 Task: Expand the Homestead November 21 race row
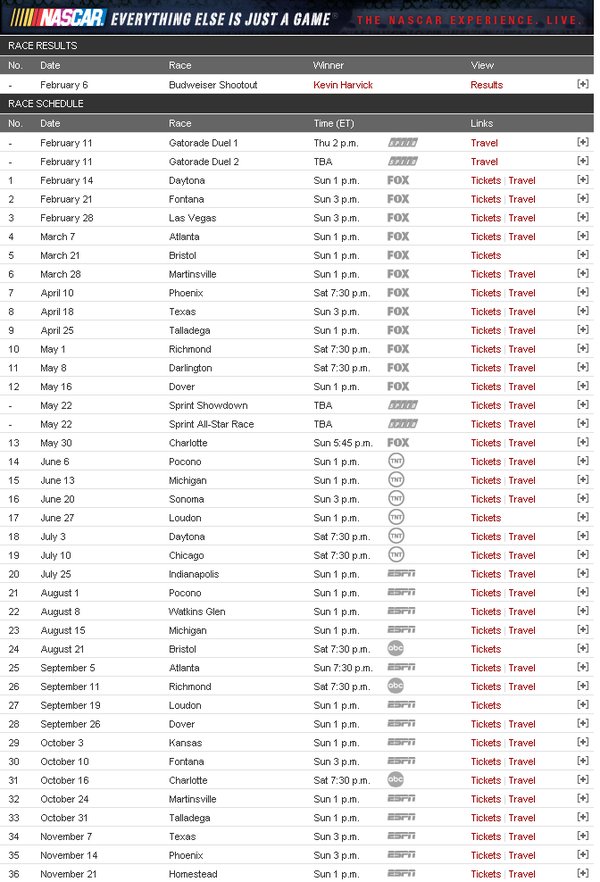click(583, 873)
